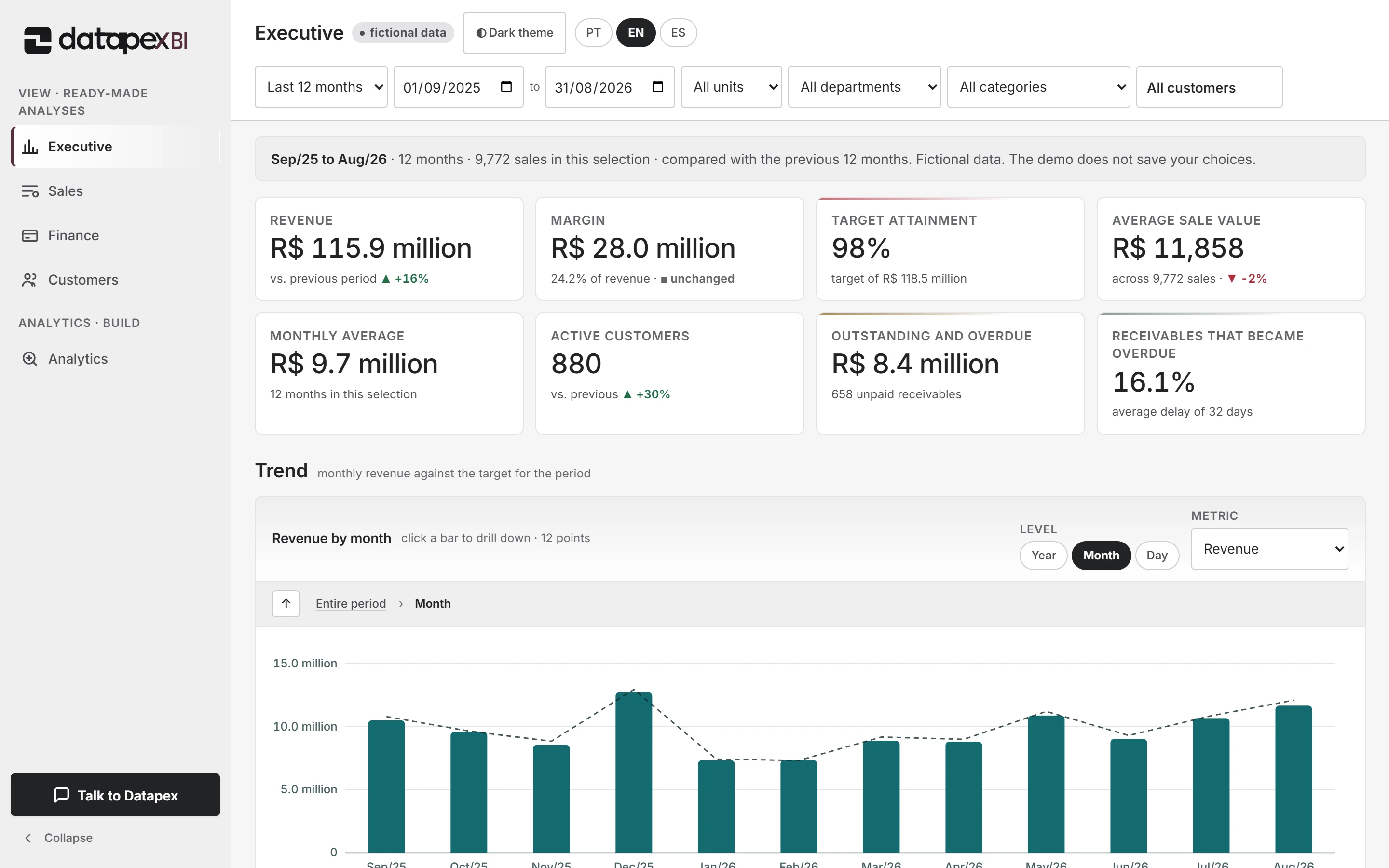Open the Sales view in sidebar
The width and height of the screenshot is (1389, 868).
pyautogui.click(x=115, y=191)
